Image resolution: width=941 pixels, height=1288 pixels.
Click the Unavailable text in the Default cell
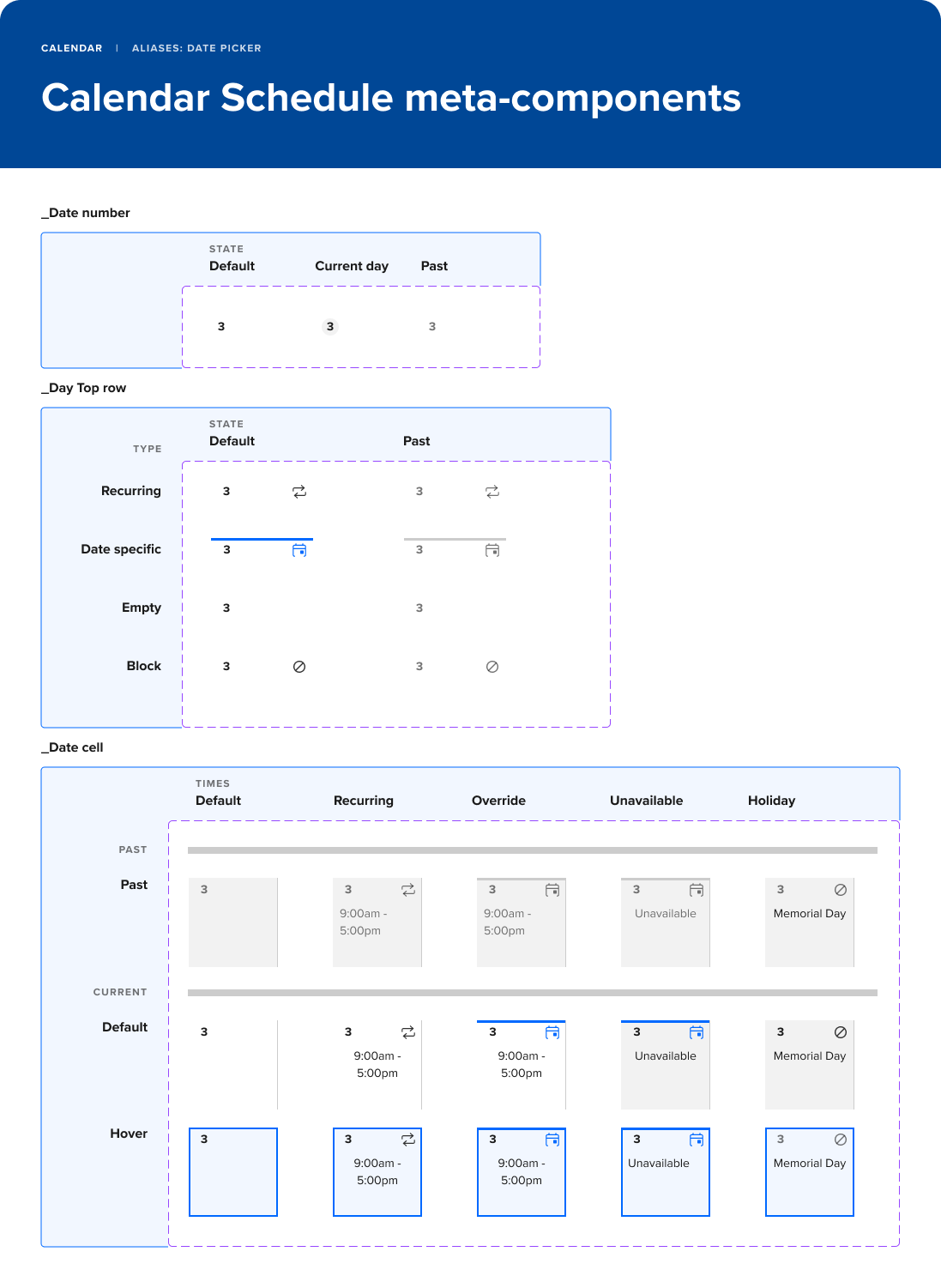click(665, 1055)
